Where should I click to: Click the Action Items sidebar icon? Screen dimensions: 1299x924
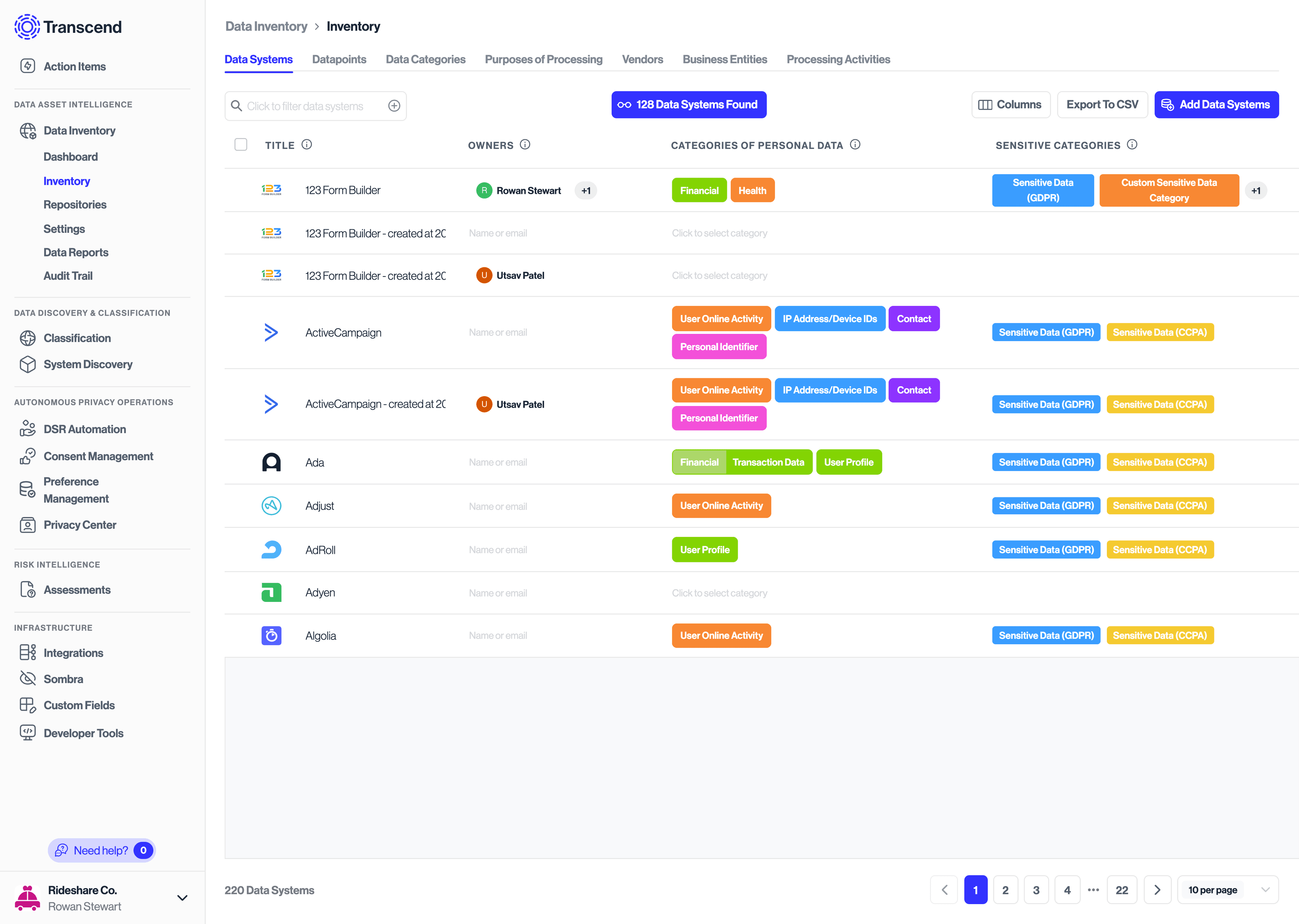coord(27,66)
